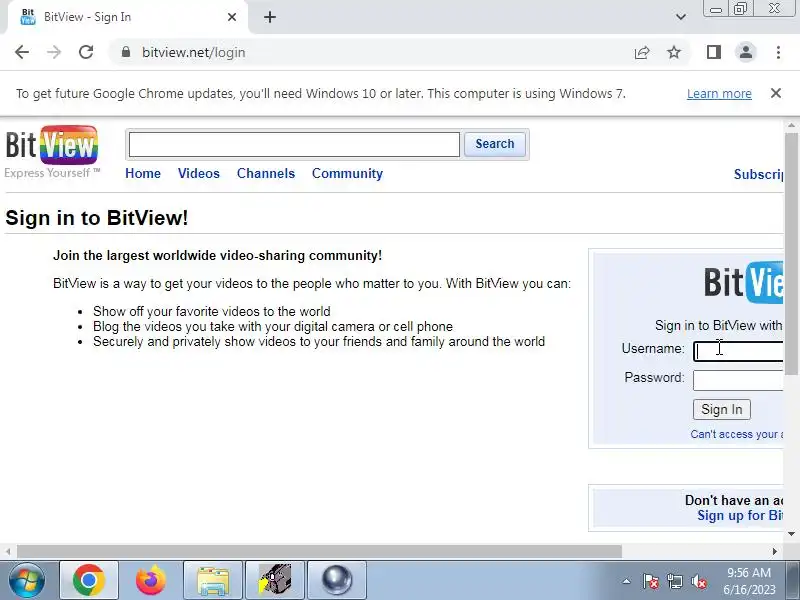Image resolution: width=800 pixels, height=600 pixels.
Task: Expand the tab search chevron
Action: click(681, 17)
